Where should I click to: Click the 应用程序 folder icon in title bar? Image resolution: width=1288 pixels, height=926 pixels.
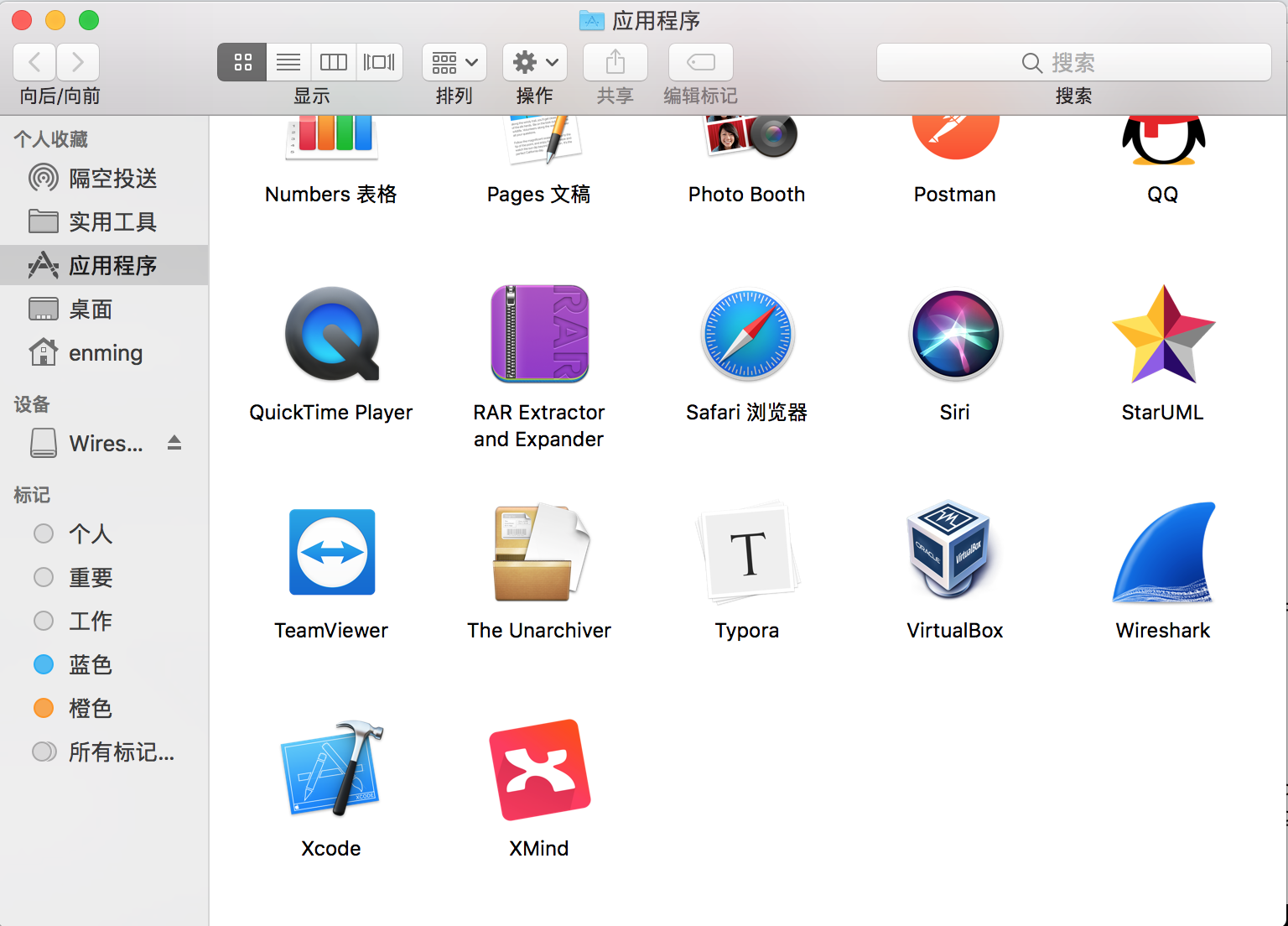coord(592,20)
